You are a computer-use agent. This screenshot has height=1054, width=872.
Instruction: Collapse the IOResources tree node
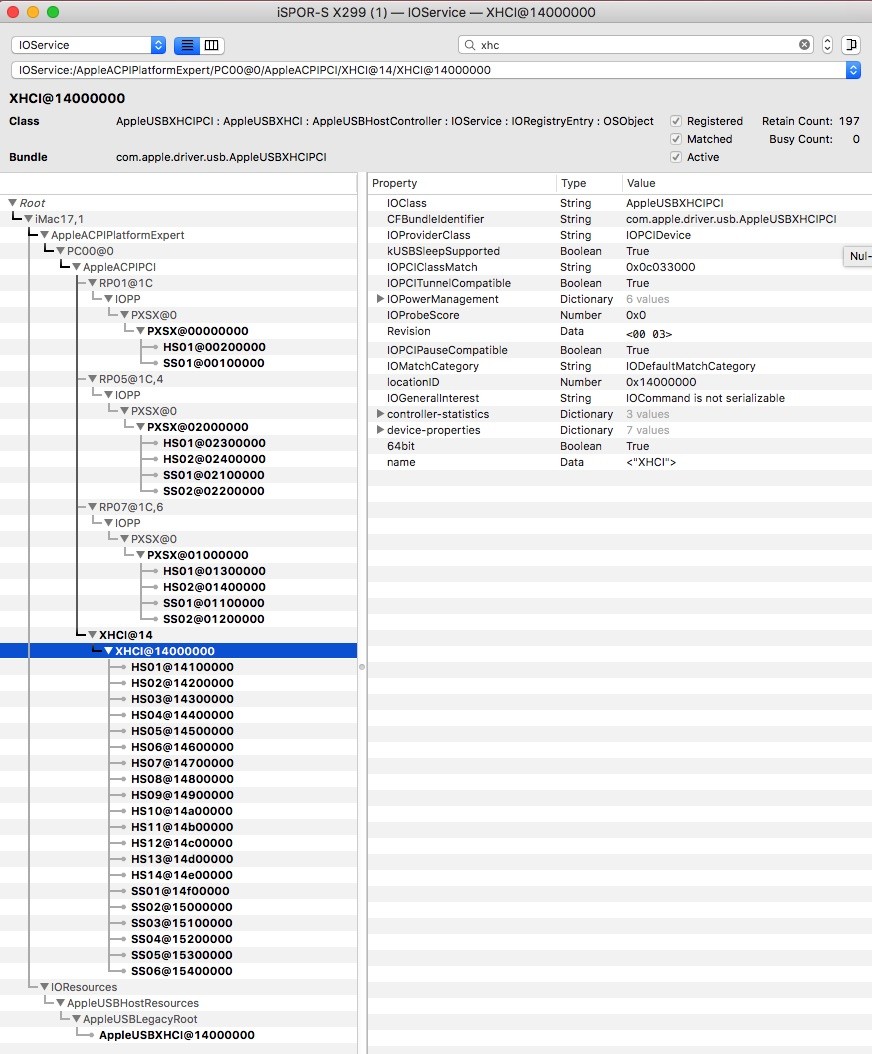(x=44, y=987)
